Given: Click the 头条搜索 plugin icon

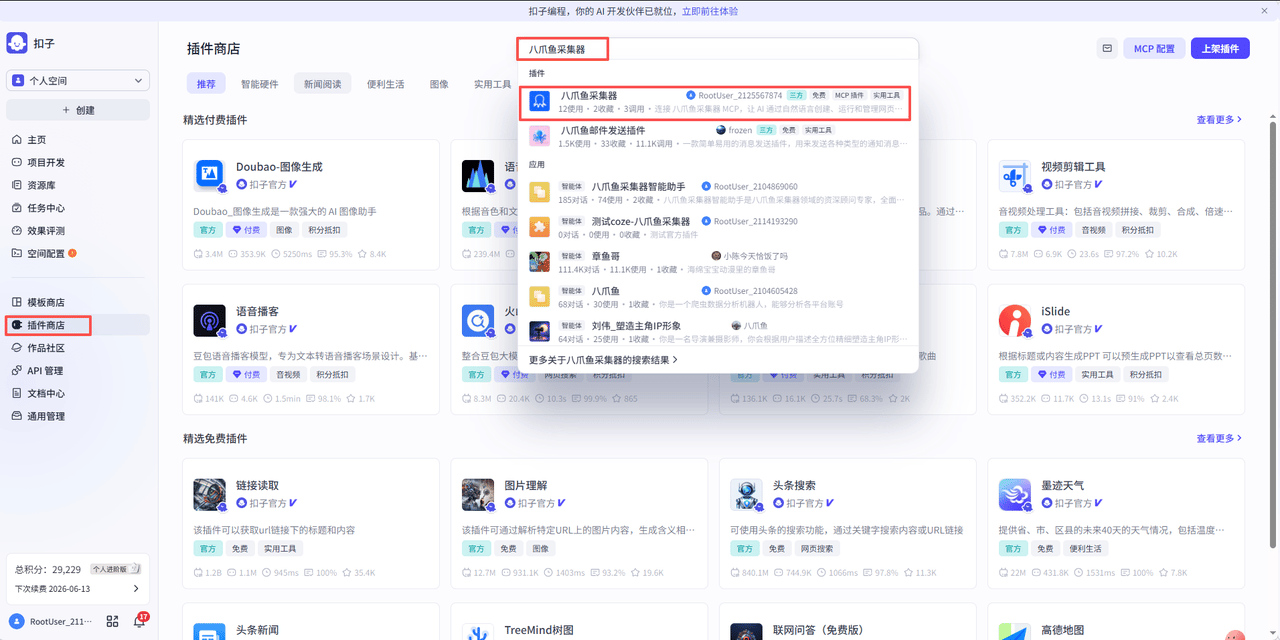Looking at the screenshot, I should coord(746,494).
